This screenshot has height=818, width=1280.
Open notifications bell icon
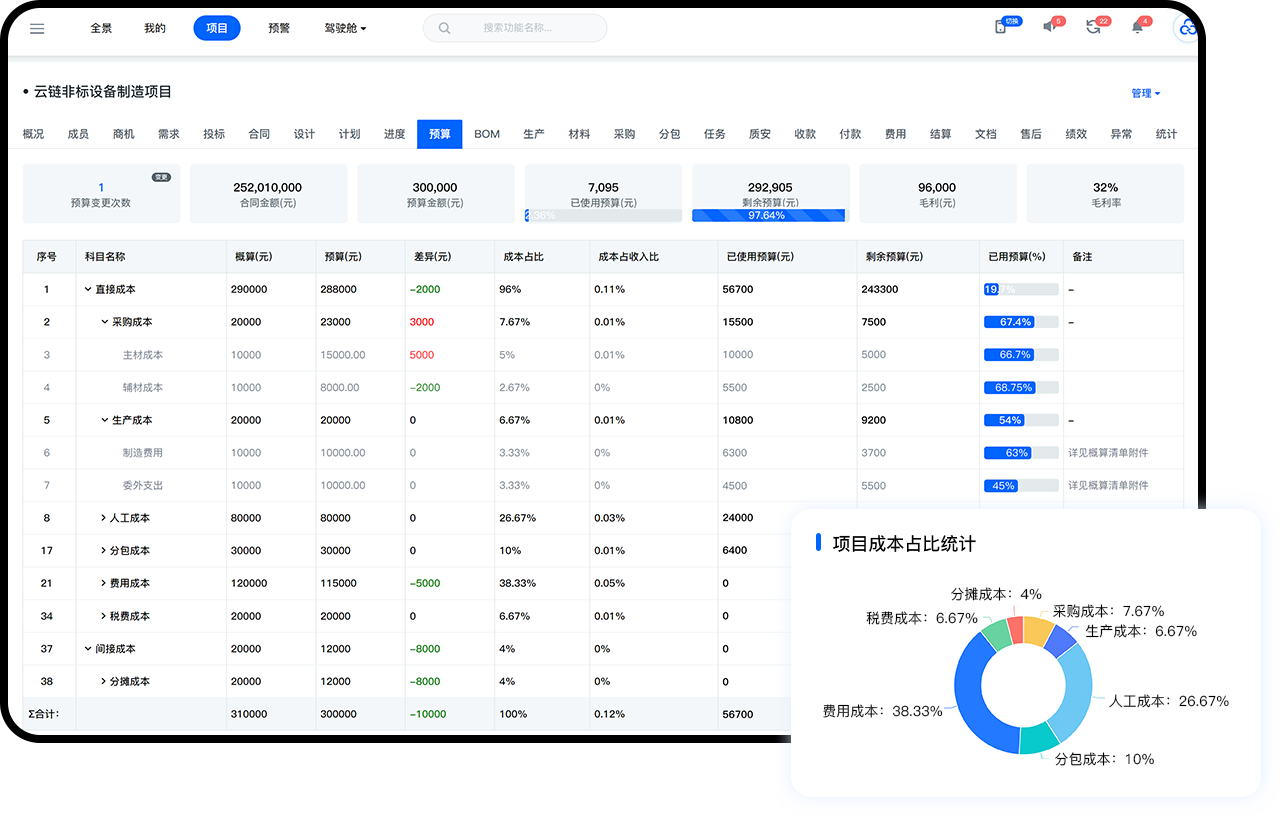(x=1137, y=28)
